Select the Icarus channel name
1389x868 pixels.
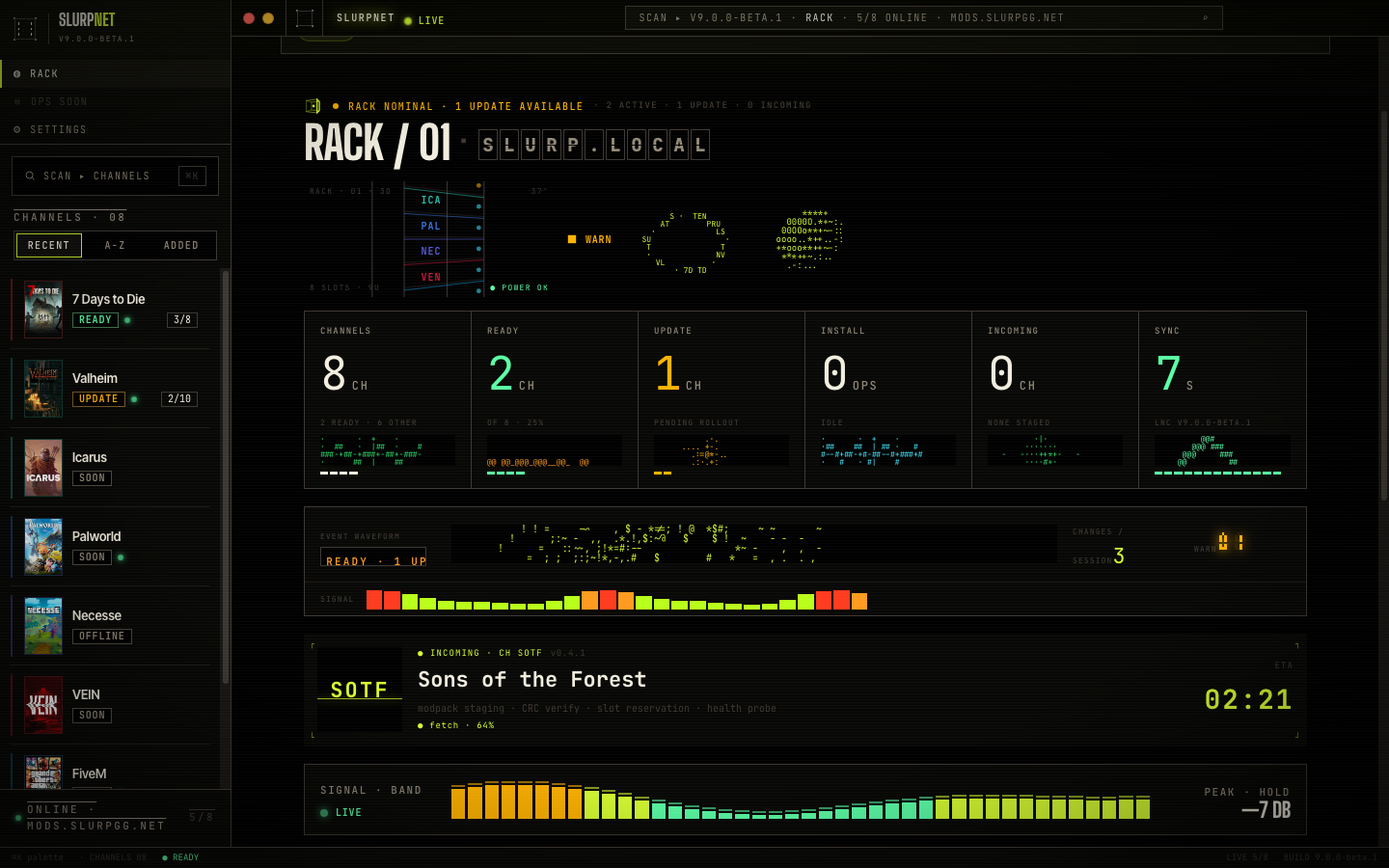click(x=90, y=457)
